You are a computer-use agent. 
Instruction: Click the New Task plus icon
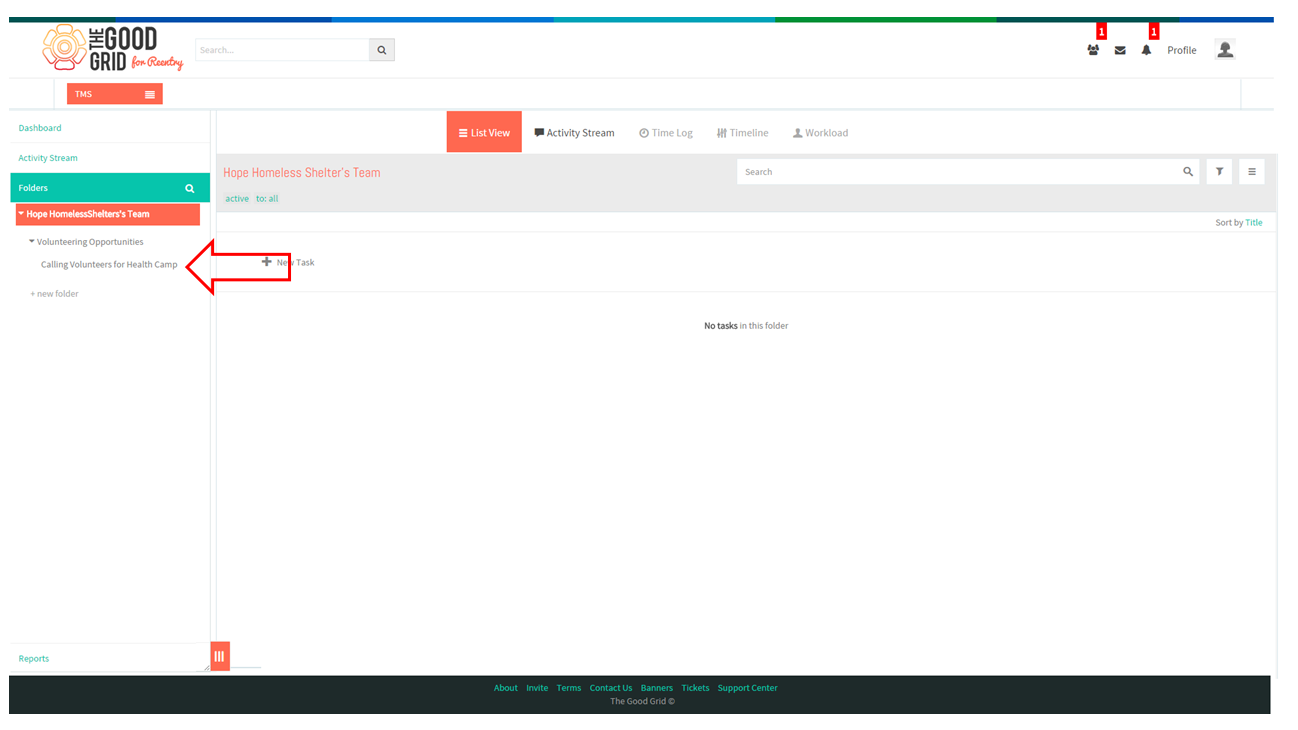[x=267, y=262]
